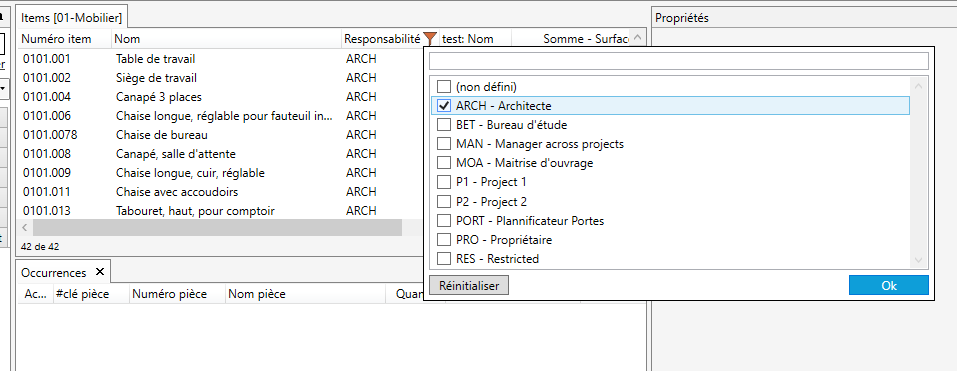Click the filter search text field
This screenshot has height=371, width=957.
pos(679,61)
